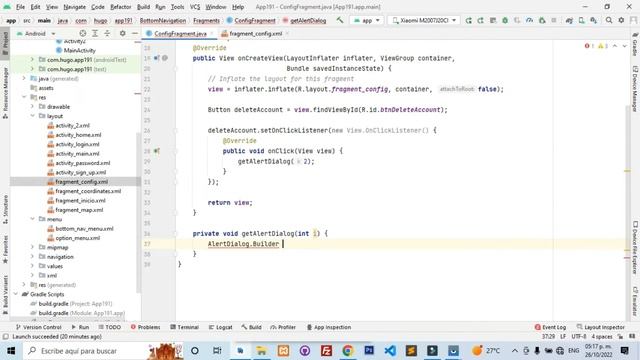Open the Xiaomi device selector dropdown
This screenshot has height=360, width=640.
tap(424, 20)
